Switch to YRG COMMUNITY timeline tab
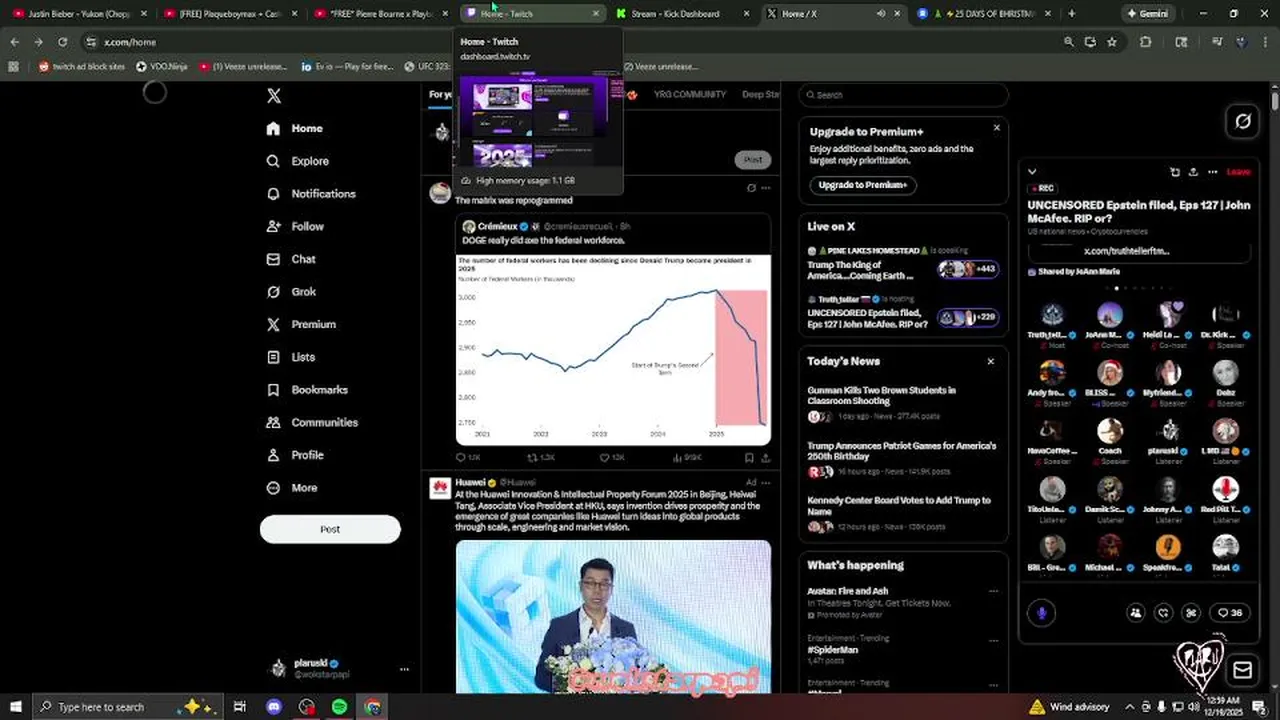1280x720 pixels. coord(690,95)
